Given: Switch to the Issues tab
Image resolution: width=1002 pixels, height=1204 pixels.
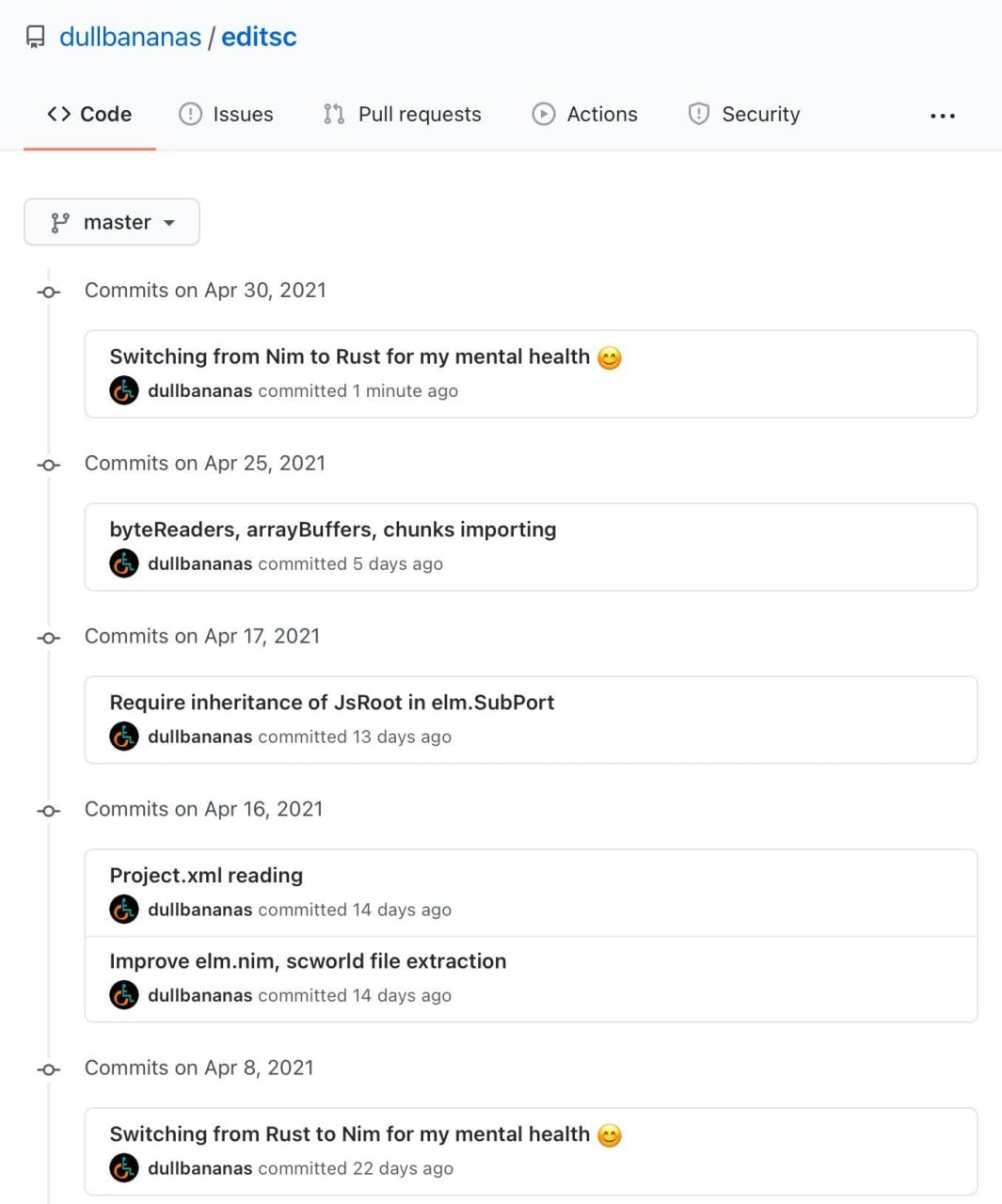Looking at the screenshot, I should pos(226,114).
